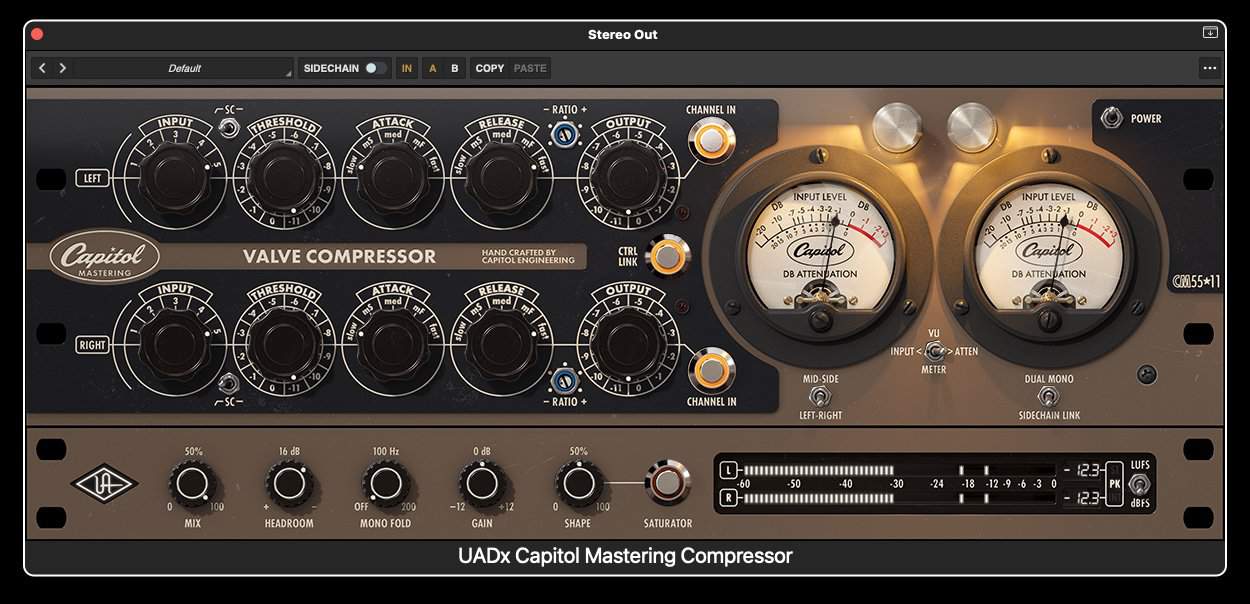Click the VALVE COMPRESSOR title text
The height and width of the screenshot is (604, 1250).
[340, 257]
